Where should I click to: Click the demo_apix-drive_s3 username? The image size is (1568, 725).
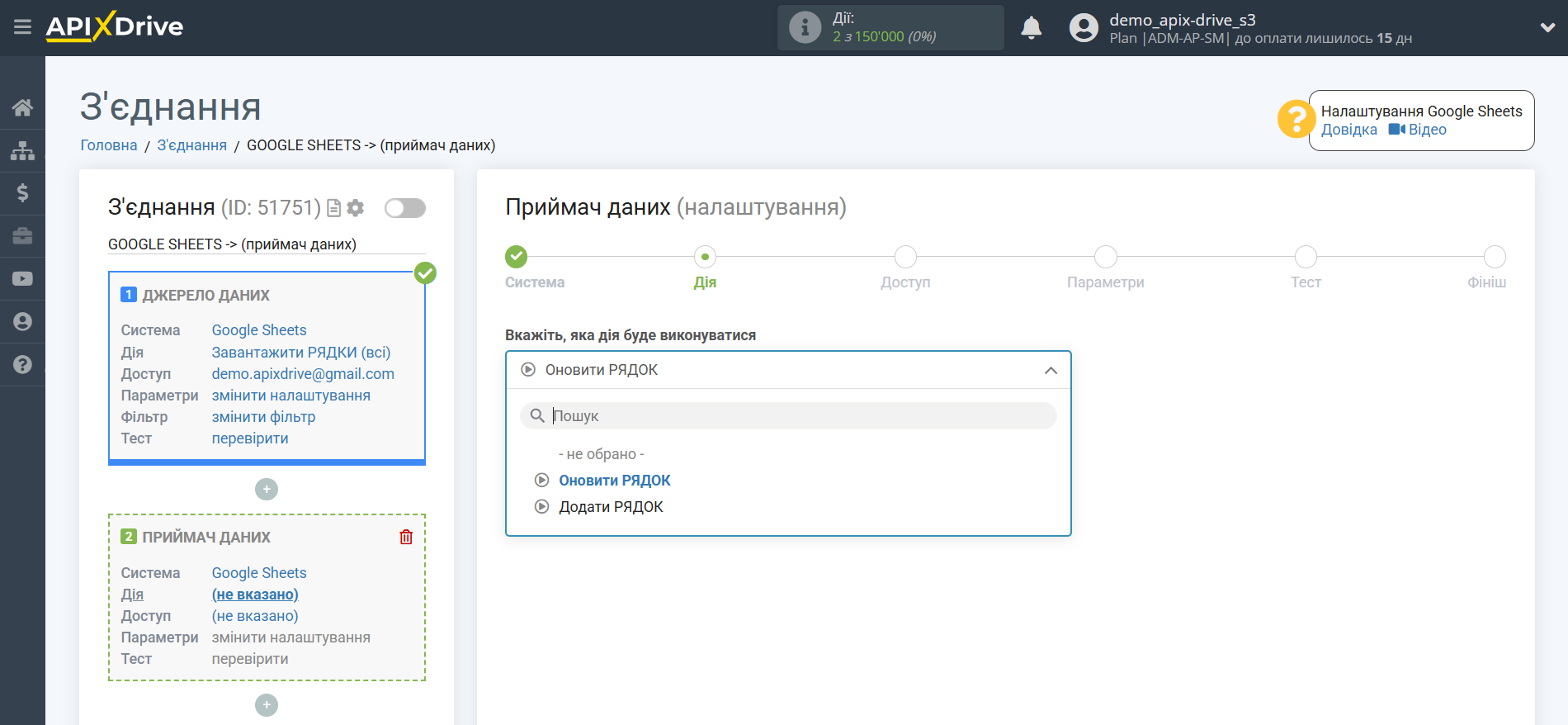[x=1183, y=20]
